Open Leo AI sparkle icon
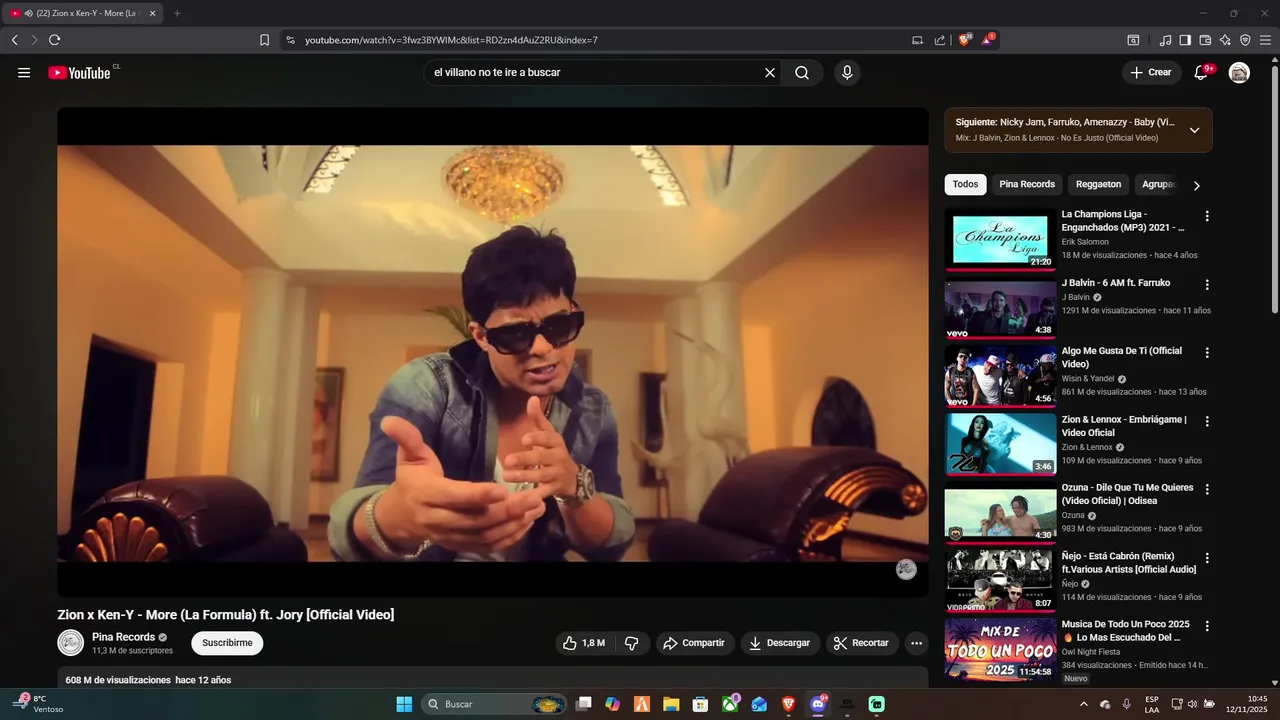1280x720 pixels. click(x=1225, y=40)
